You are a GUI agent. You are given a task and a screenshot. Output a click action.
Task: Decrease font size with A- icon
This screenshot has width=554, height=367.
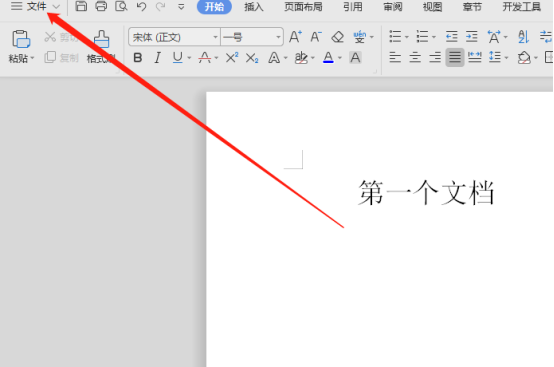tap(316, 37)
